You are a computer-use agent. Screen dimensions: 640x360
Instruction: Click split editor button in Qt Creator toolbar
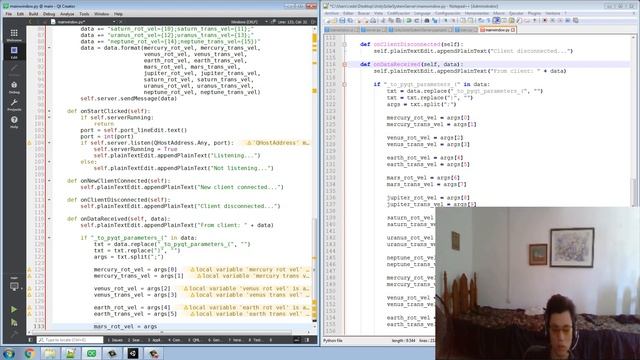(x=313, y=22)
